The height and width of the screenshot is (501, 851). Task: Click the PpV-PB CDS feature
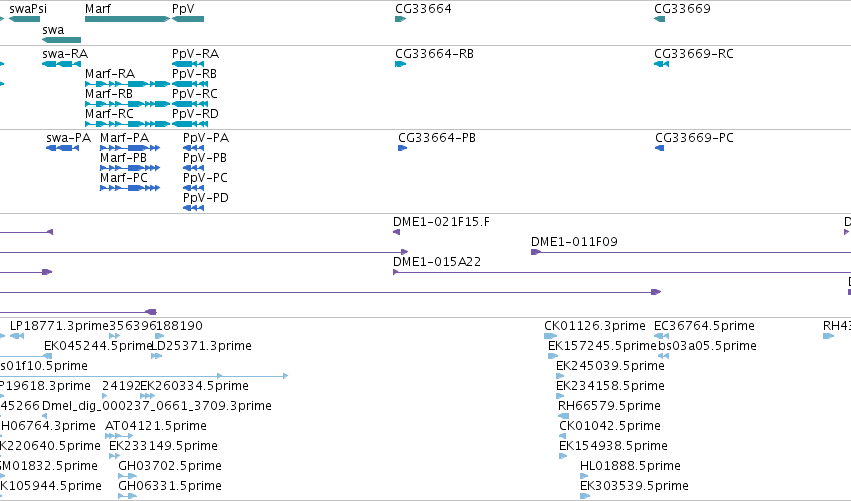click(x=194, y=168)
